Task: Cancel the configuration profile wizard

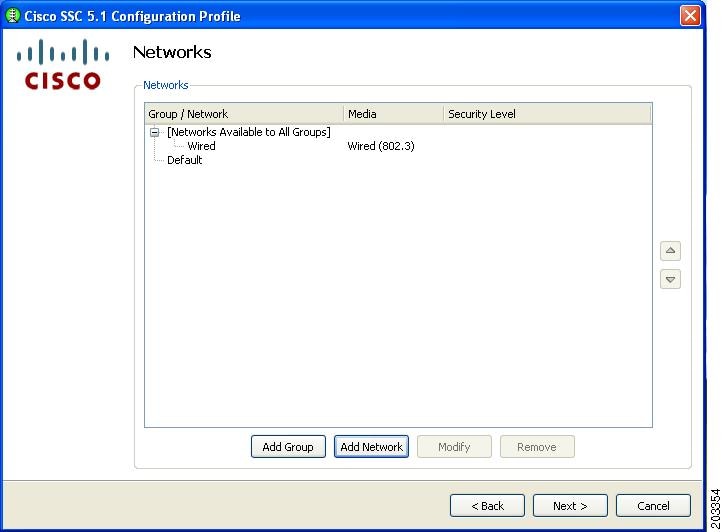Action: (x=653, y=506)
